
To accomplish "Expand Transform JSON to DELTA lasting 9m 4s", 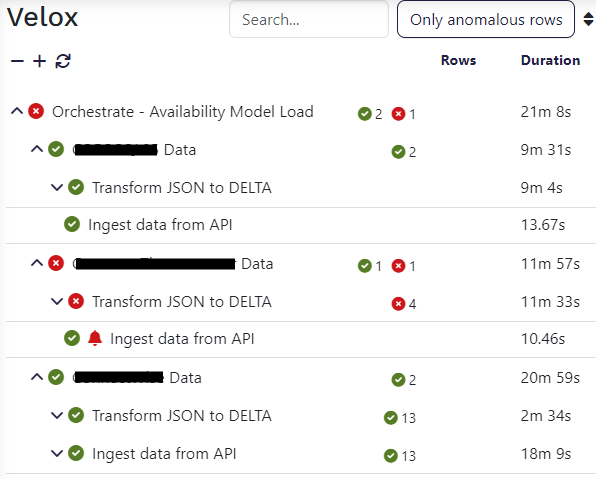I will (57, 187).
